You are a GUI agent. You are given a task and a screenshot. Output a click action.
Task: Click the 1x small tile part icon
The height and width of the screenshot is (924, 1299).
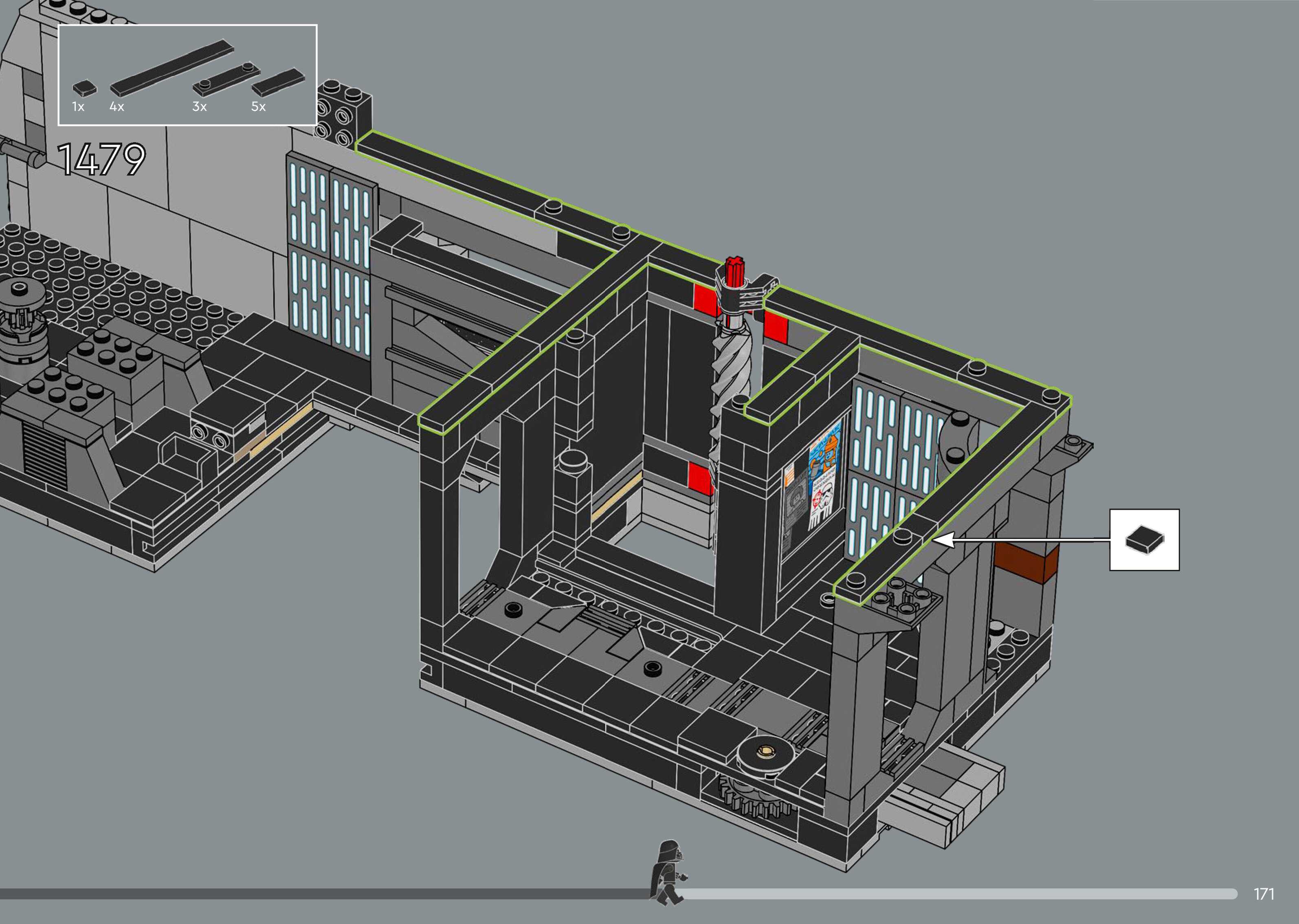click(84, 89)
